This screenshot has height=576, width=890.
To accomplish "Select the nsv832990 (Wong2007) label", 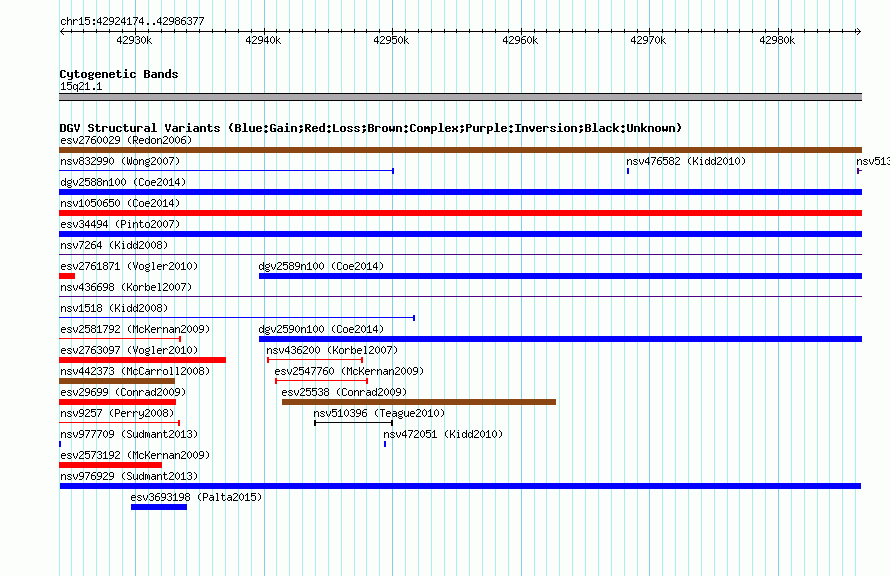I will click(x=120, y=161).
